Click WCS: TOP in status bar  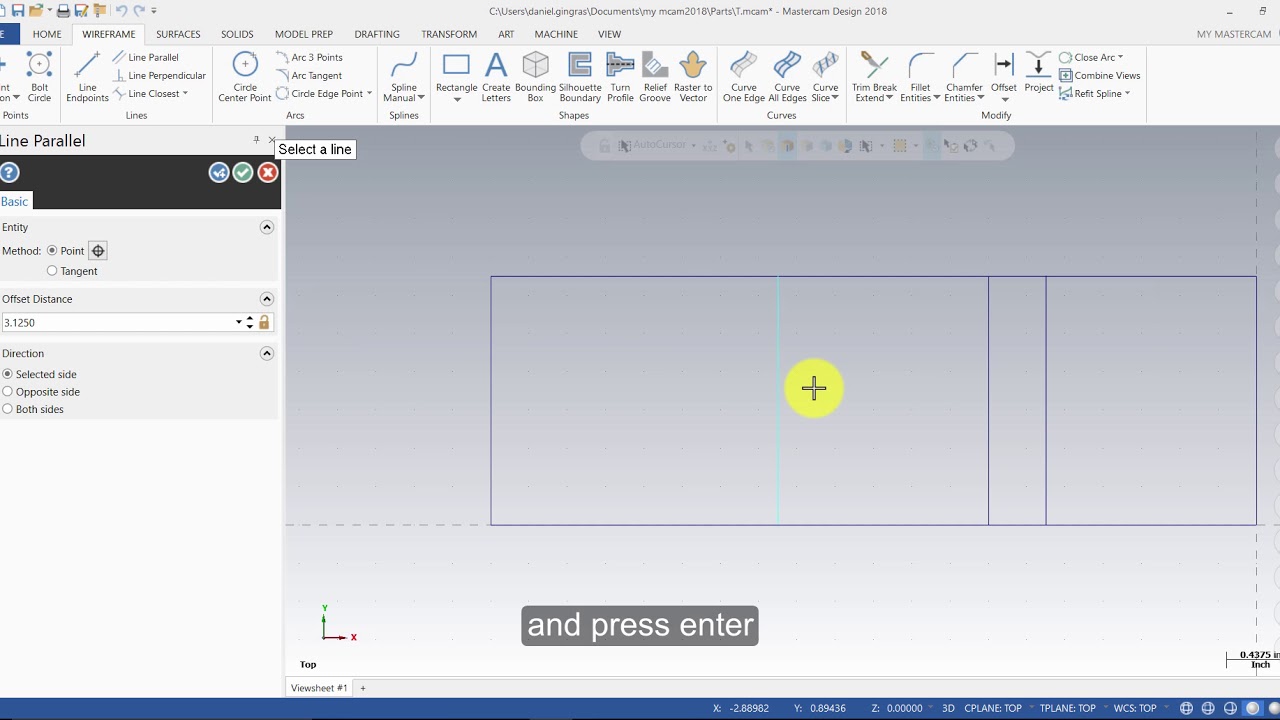(x=1134, y=708)
